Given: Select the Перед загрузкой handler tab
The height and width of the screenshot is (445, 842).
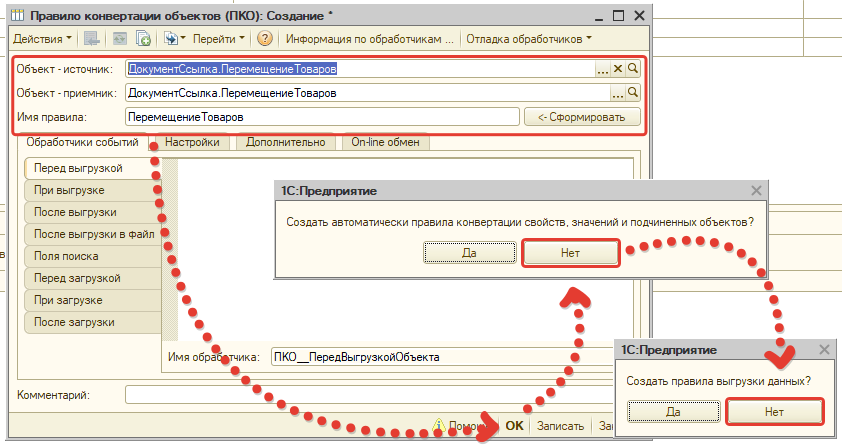Looking at the screenshot, I should 92,279.
